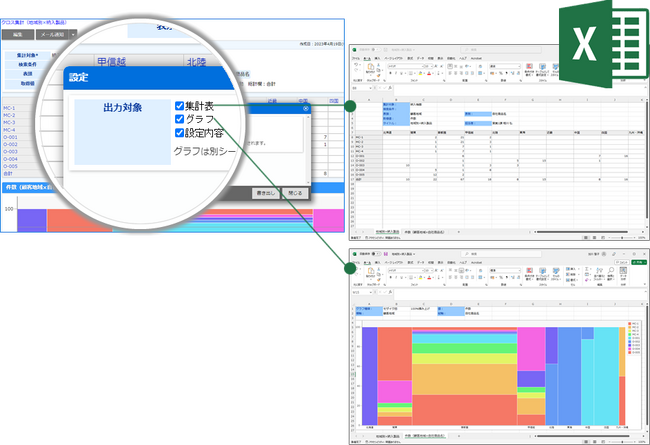Click MC-1 legend swatch in Excel chart
650x445 pixels.
click(629, 323)
